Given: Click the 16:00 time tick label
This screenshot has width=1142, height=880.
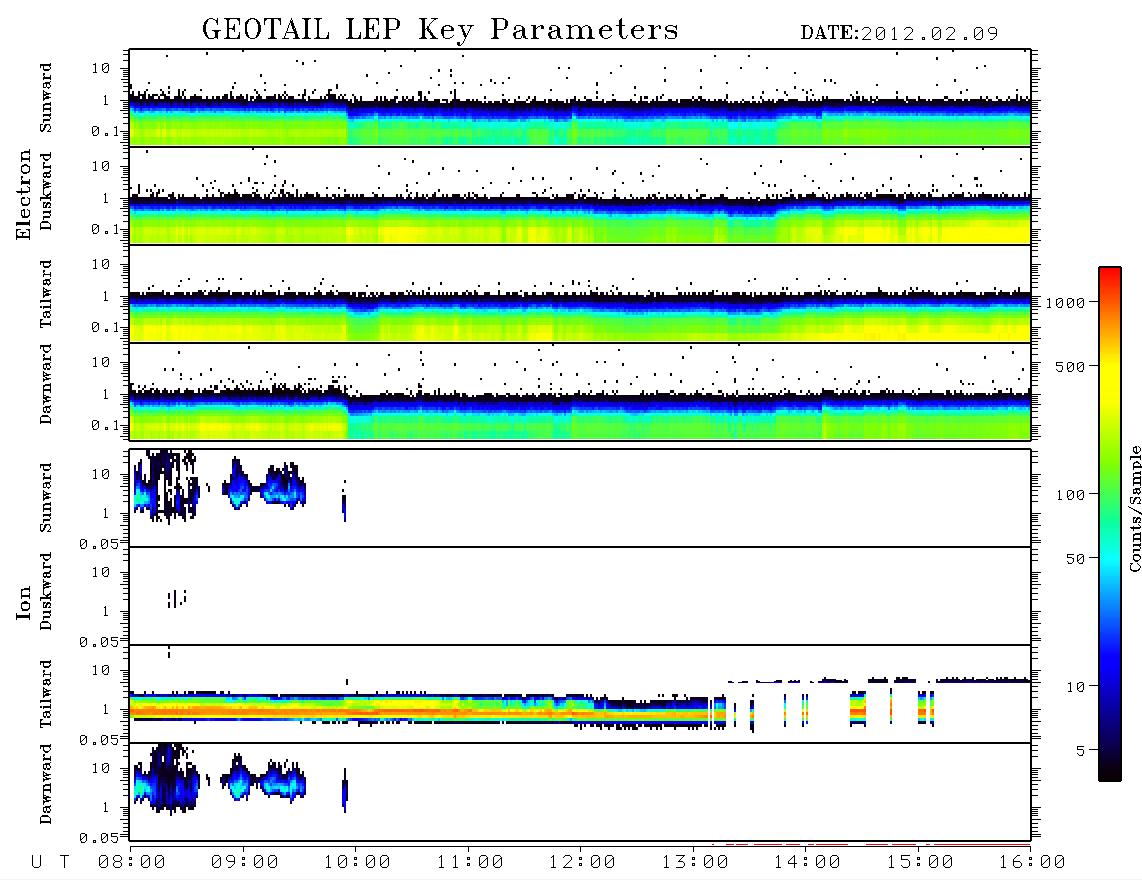Looking at the screenshot, I should click(x=1032, y=862).
